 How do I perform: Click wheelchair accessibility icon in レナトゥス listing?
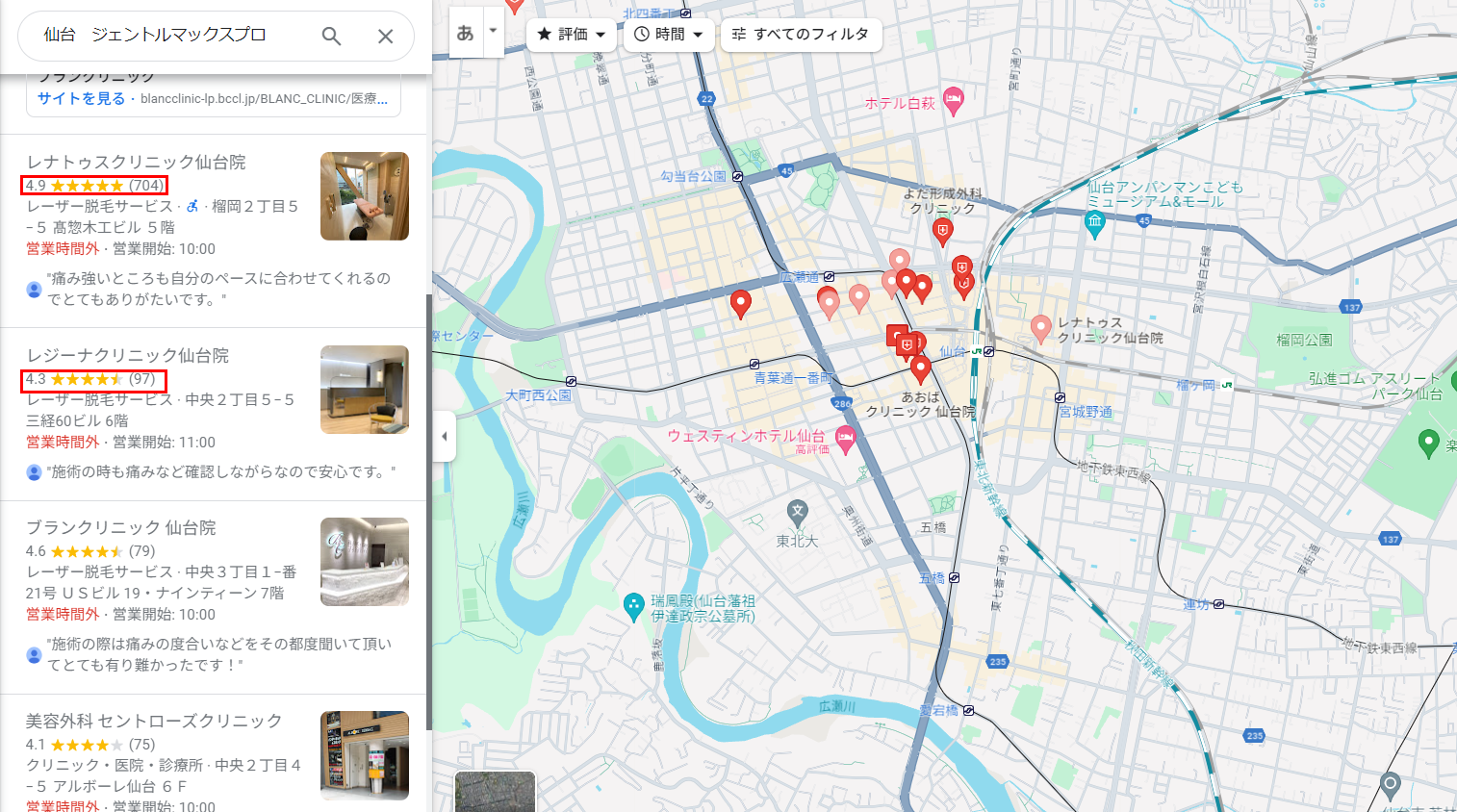[x=192, y=206]
